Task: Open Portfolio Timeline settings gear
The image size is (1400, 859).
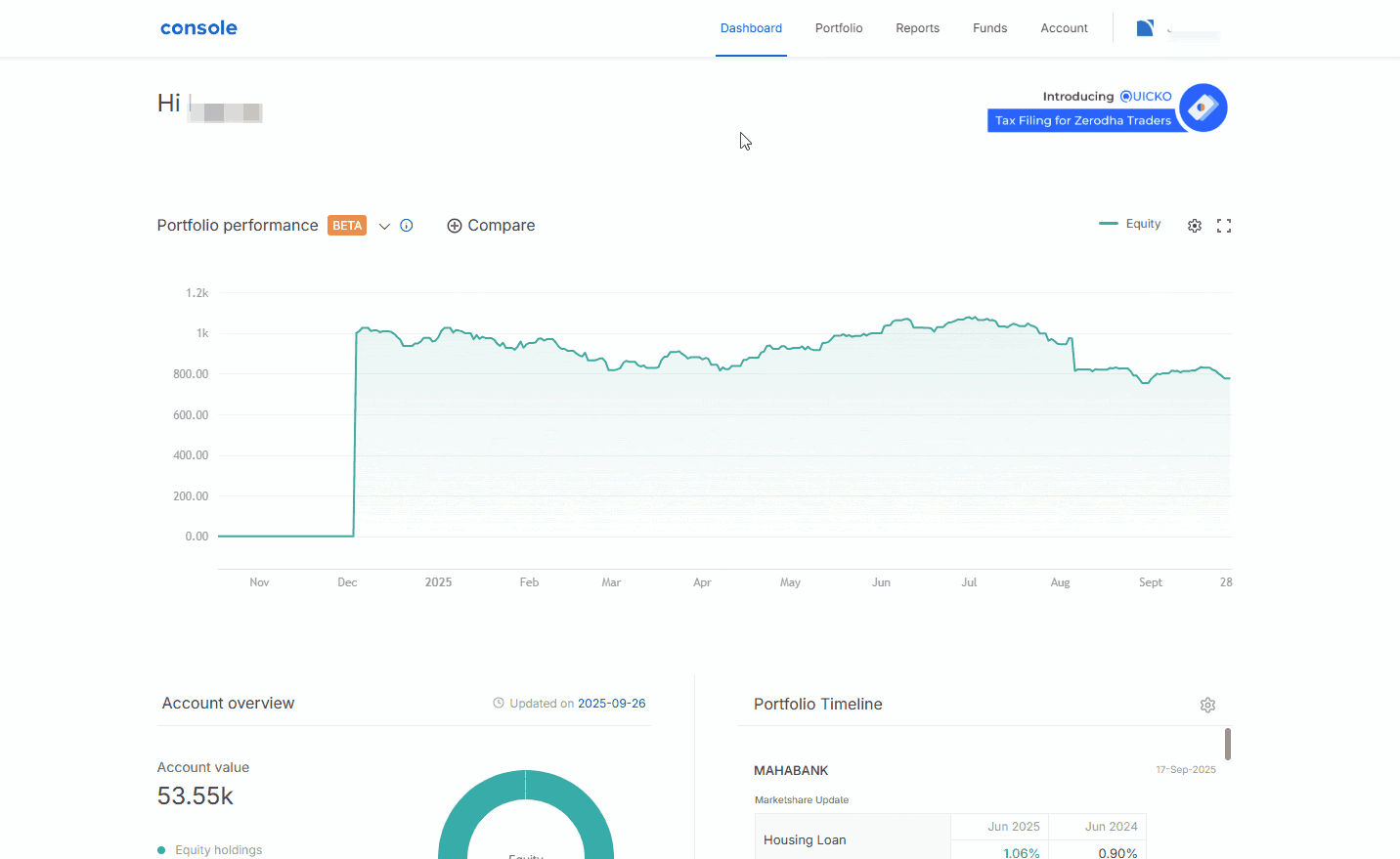Action: 1207,705
